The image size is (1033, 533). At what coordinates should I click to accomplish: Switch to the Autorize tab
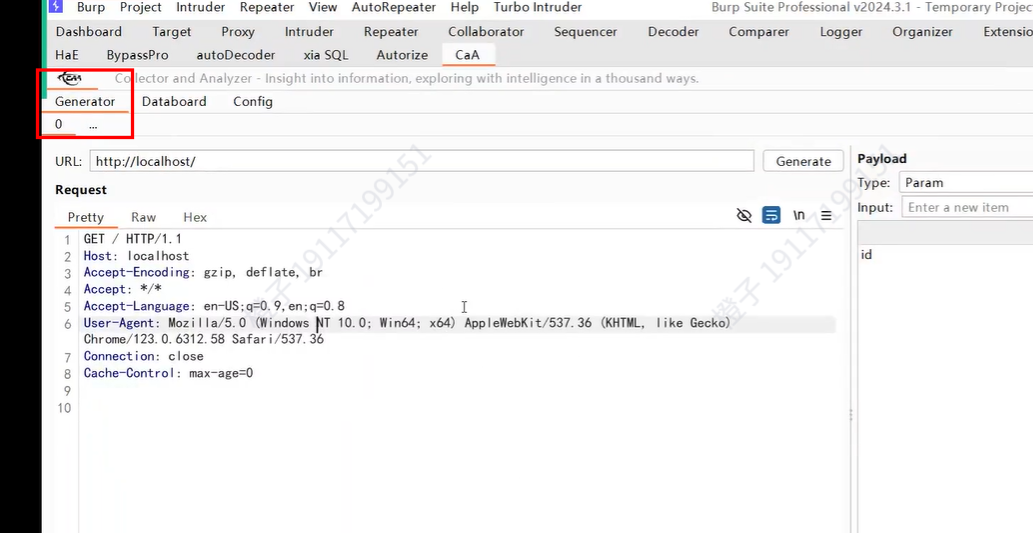pos(402,55)
